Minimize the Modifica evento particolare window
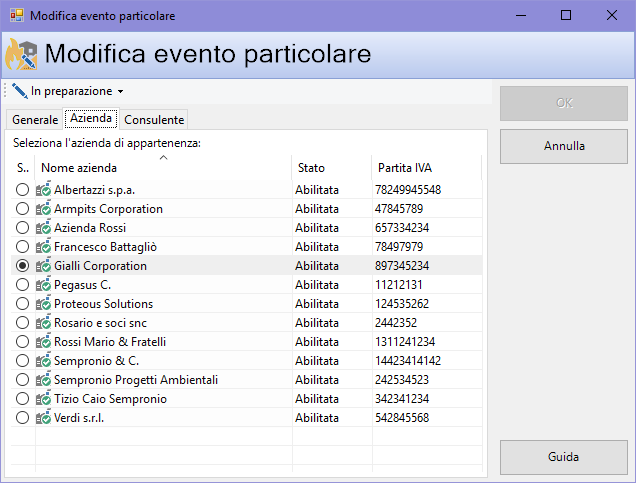Screen dimensions: 636x483 pyautogui.click(x=521, y=15)
